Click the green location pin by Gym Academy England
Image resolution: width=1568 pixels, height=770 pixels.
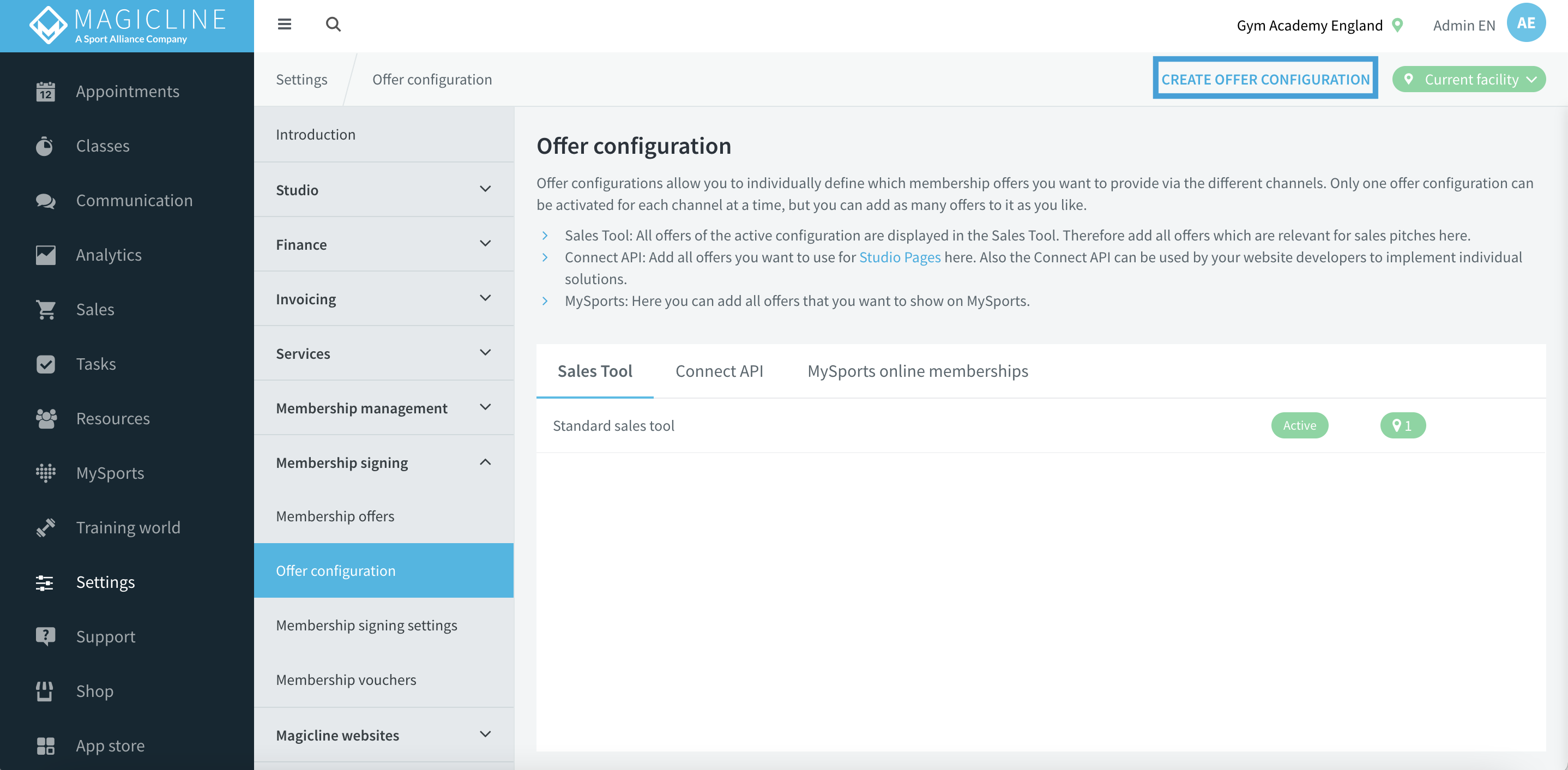[1397, 25]
